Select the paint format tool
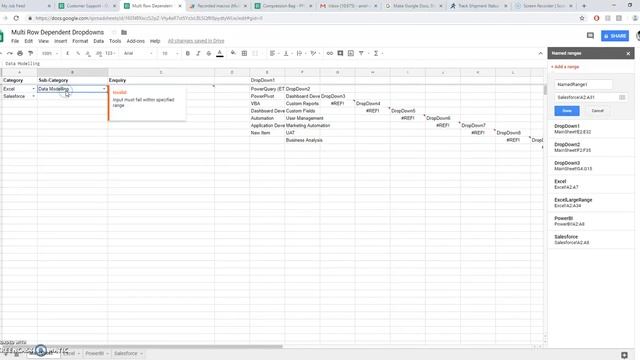Image resolution: width=640 pixels, height=360 pixels. 30,53
